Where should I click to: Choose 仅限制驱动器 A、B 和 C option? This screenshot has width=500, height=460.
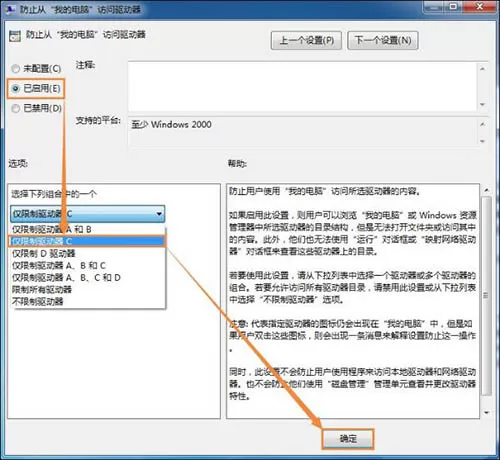(x=87, y=265)
